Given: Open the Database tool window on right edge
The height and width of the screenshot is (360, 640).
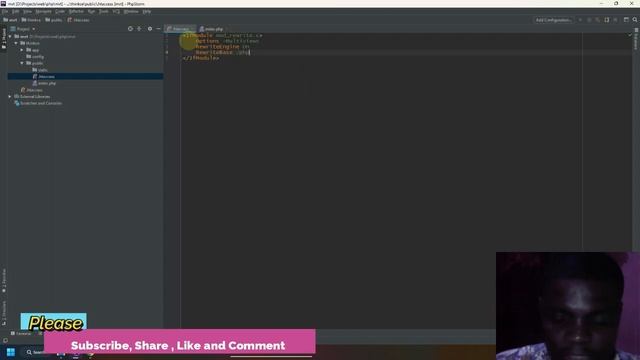Looking at the screenshot, I should click(x=636, y=40).
